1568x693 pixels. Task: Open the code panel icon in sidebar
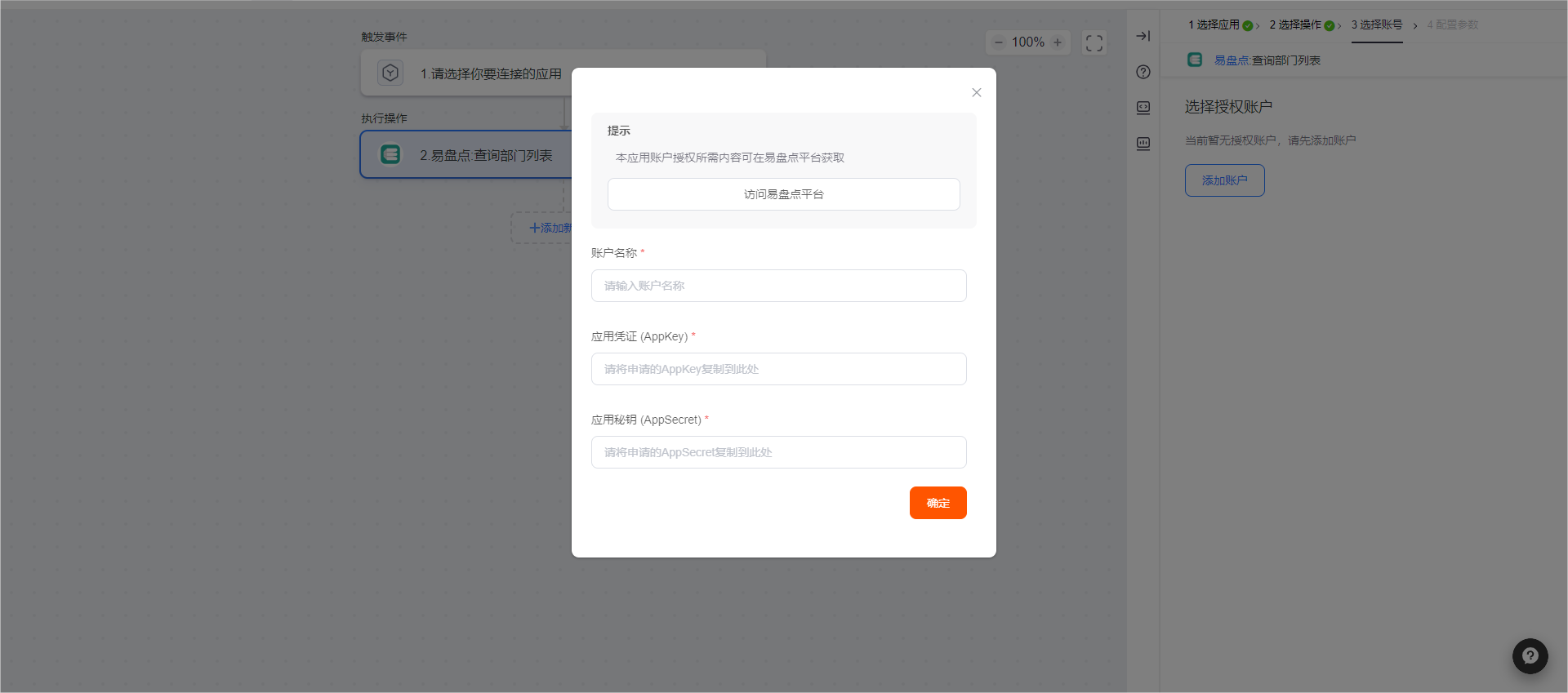pyautogui.click(x=1143, y=108)
